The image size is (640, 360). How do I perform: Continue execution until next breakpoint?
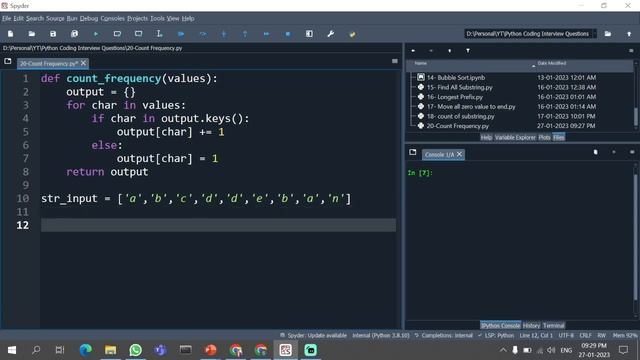pos(267,34)
